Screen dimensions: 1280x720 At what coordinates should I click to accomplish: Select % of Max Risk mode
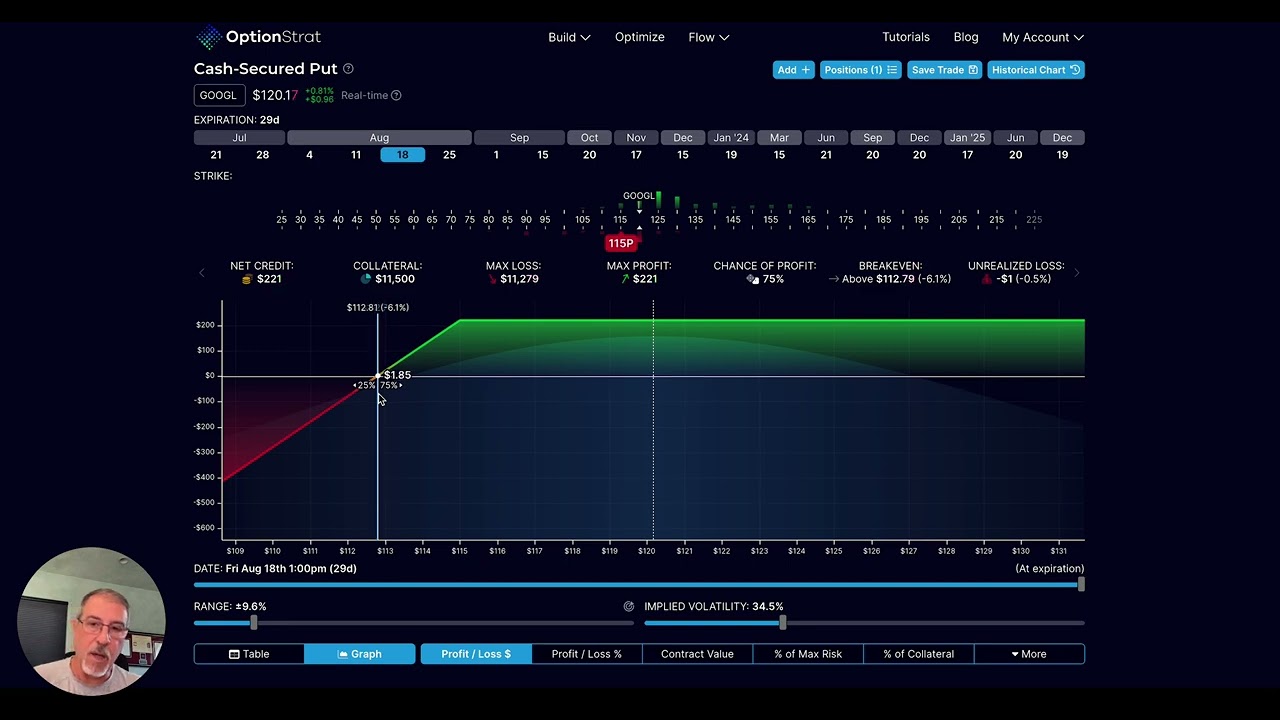808,654
